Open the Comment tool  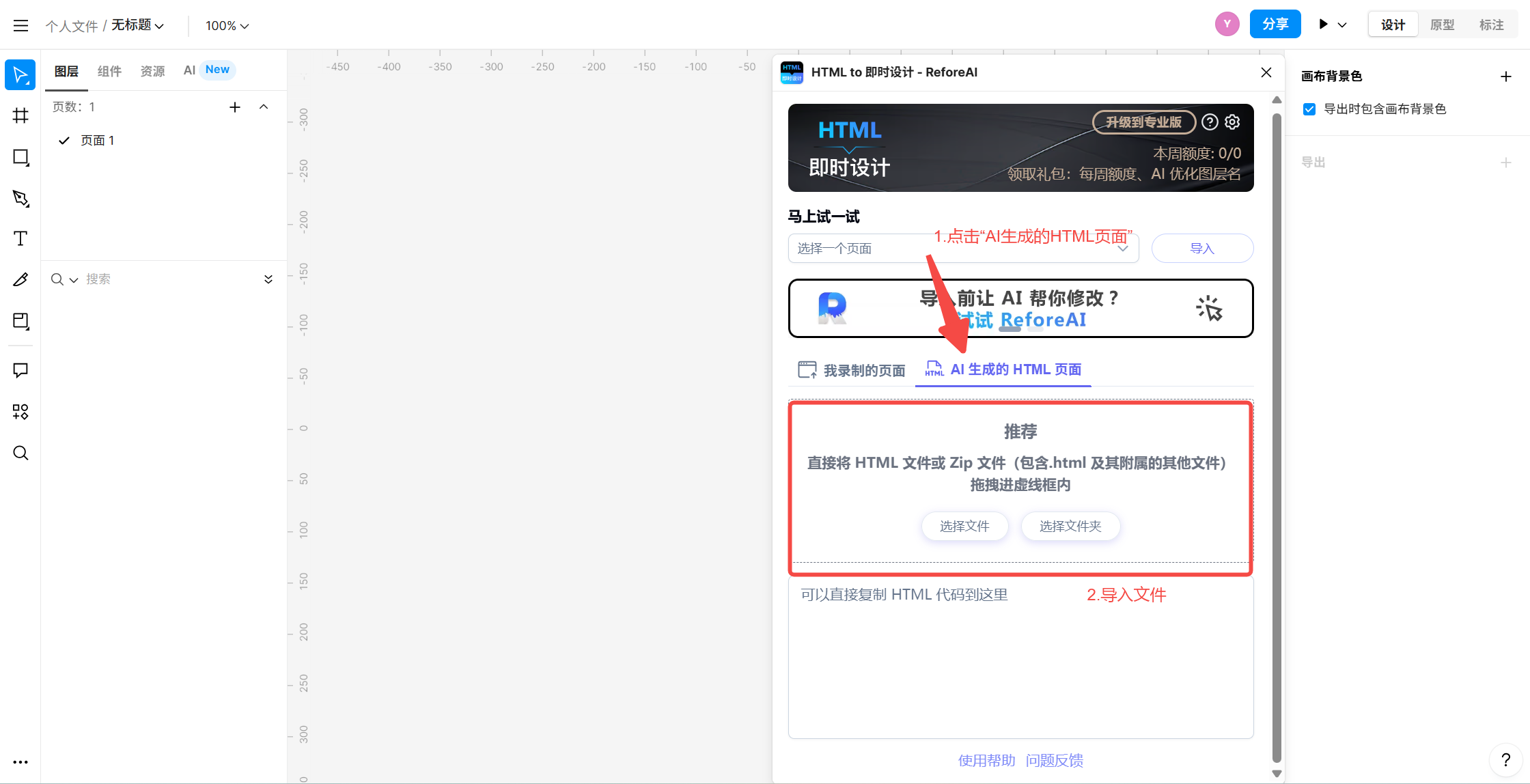click(x=20, y=370)
